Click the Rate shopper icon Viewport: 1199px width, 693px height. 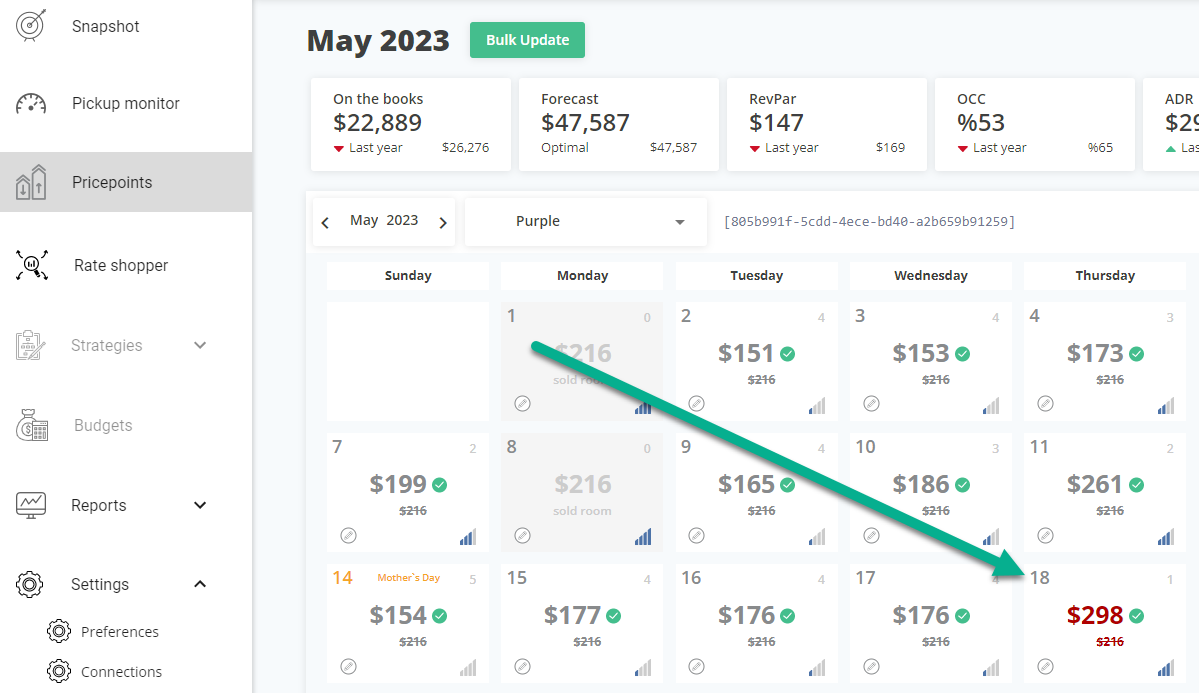click(32, 265)
